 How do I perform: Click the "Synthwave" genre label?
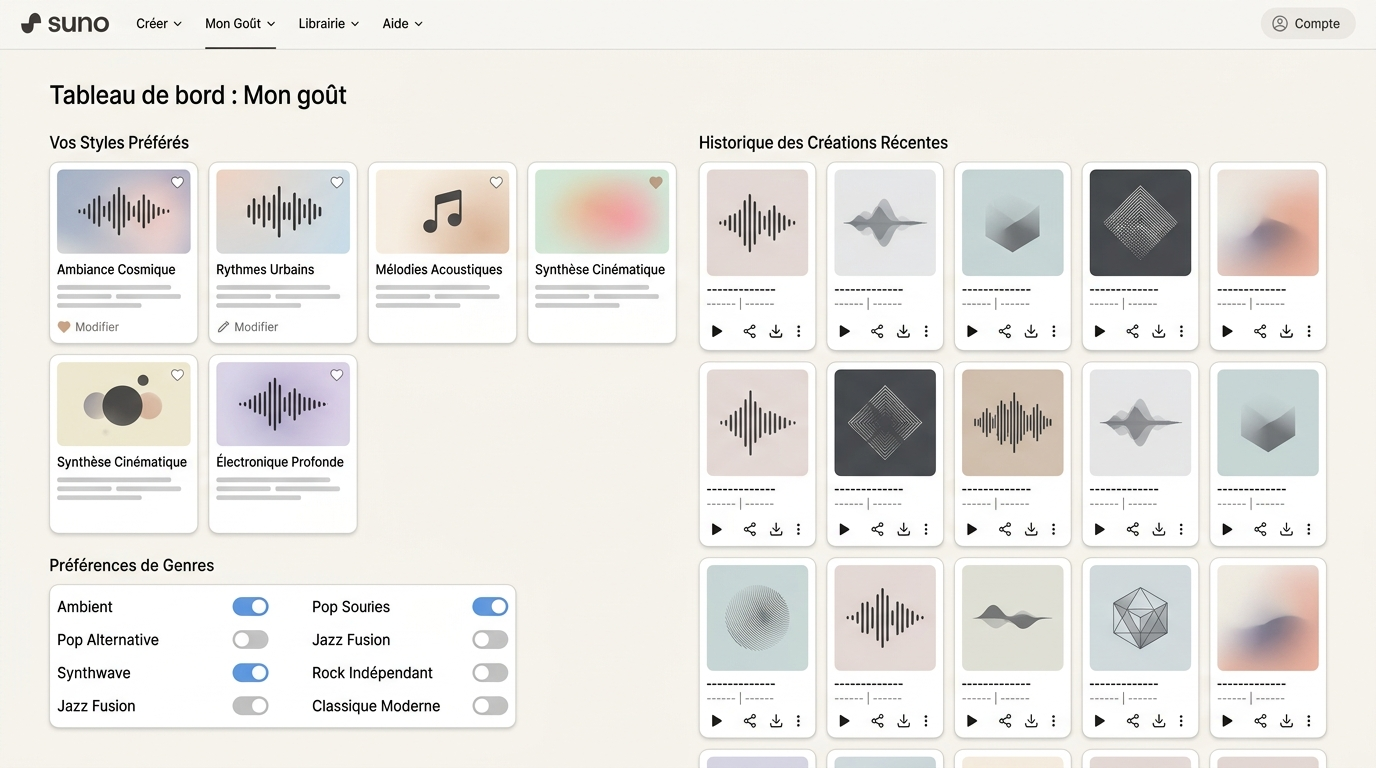click(94, 673)
